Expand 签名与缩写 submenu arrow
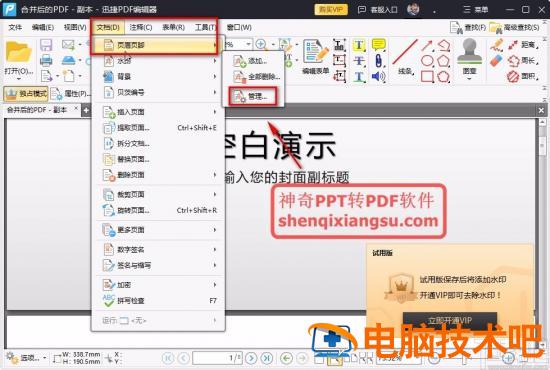The height and width of the screenshot is (370, 550). (215, 265)
